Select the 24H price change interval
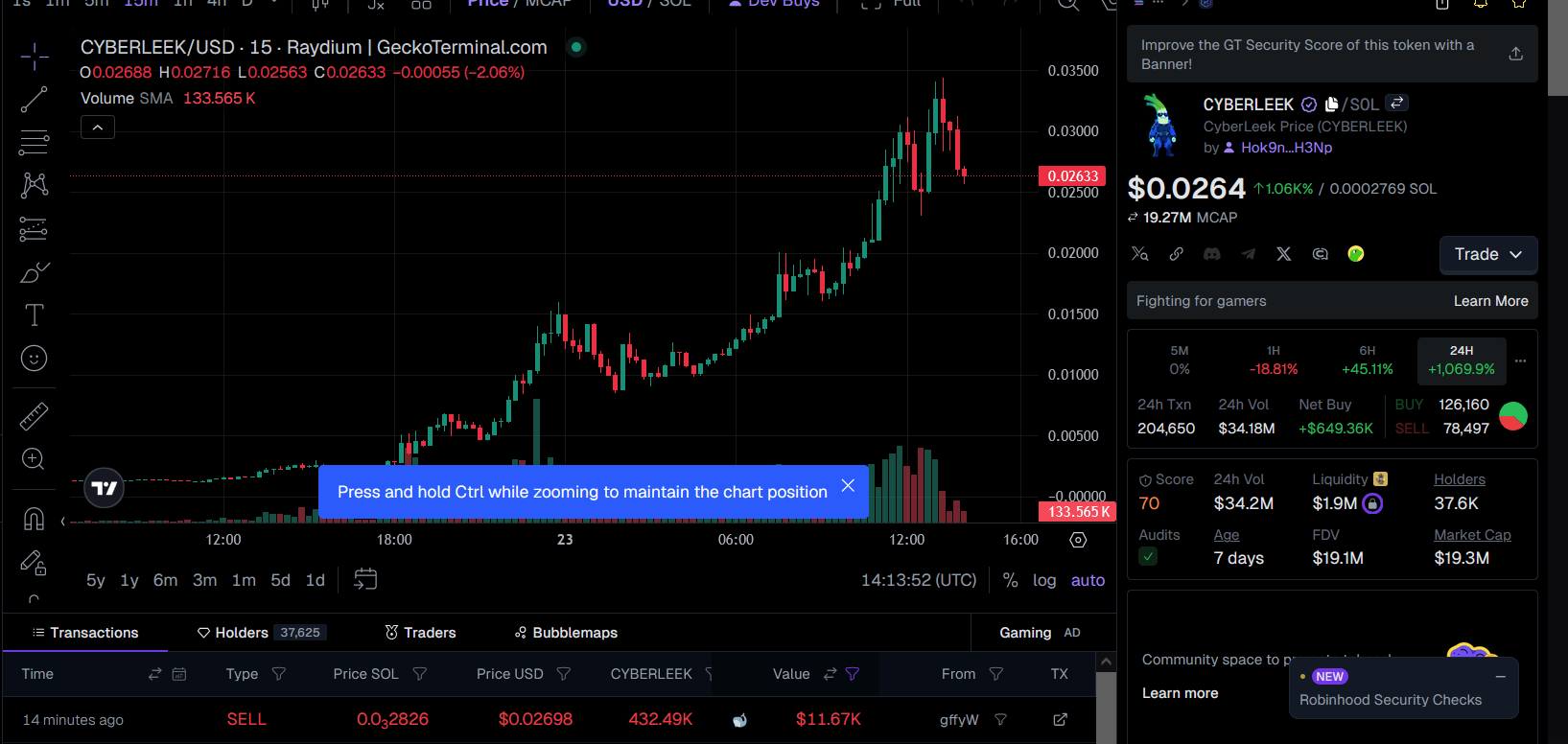The image size is (1568, 744). pos(1462,360)
